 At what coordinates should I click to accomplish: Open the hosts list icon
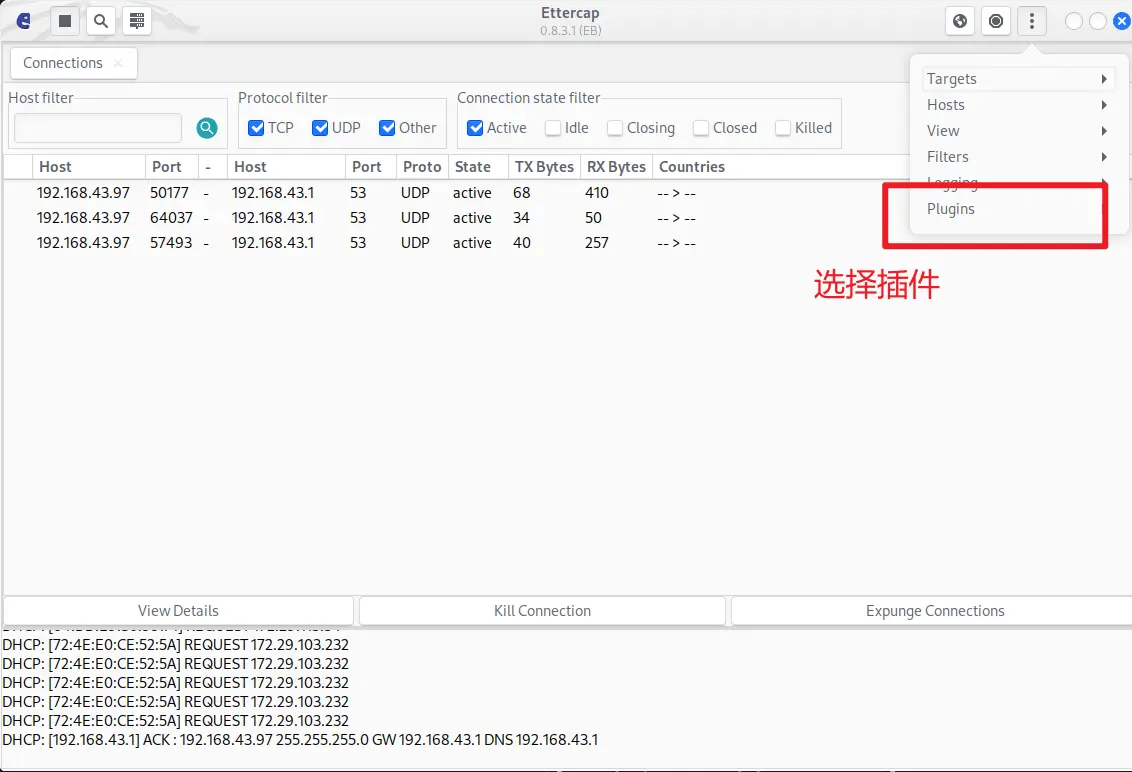click(x=137, y=21)
